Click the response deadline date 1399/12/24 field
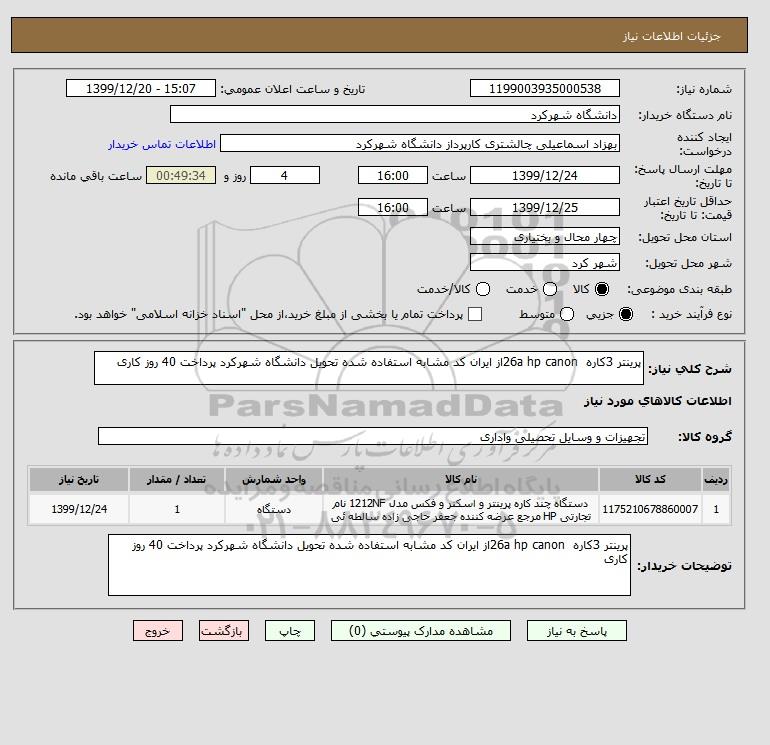Image resolution: width=770 pixels, height=745 pixels. point(545,175)
